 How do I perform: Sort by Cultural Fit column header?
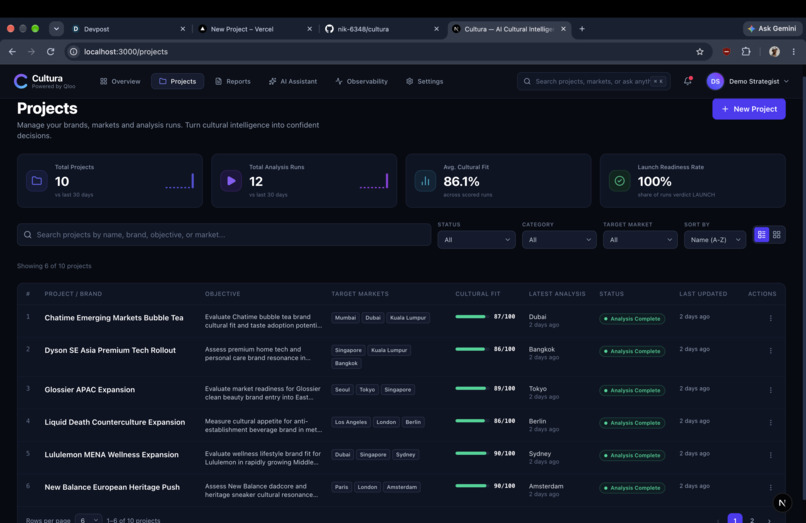click(478, 294)
